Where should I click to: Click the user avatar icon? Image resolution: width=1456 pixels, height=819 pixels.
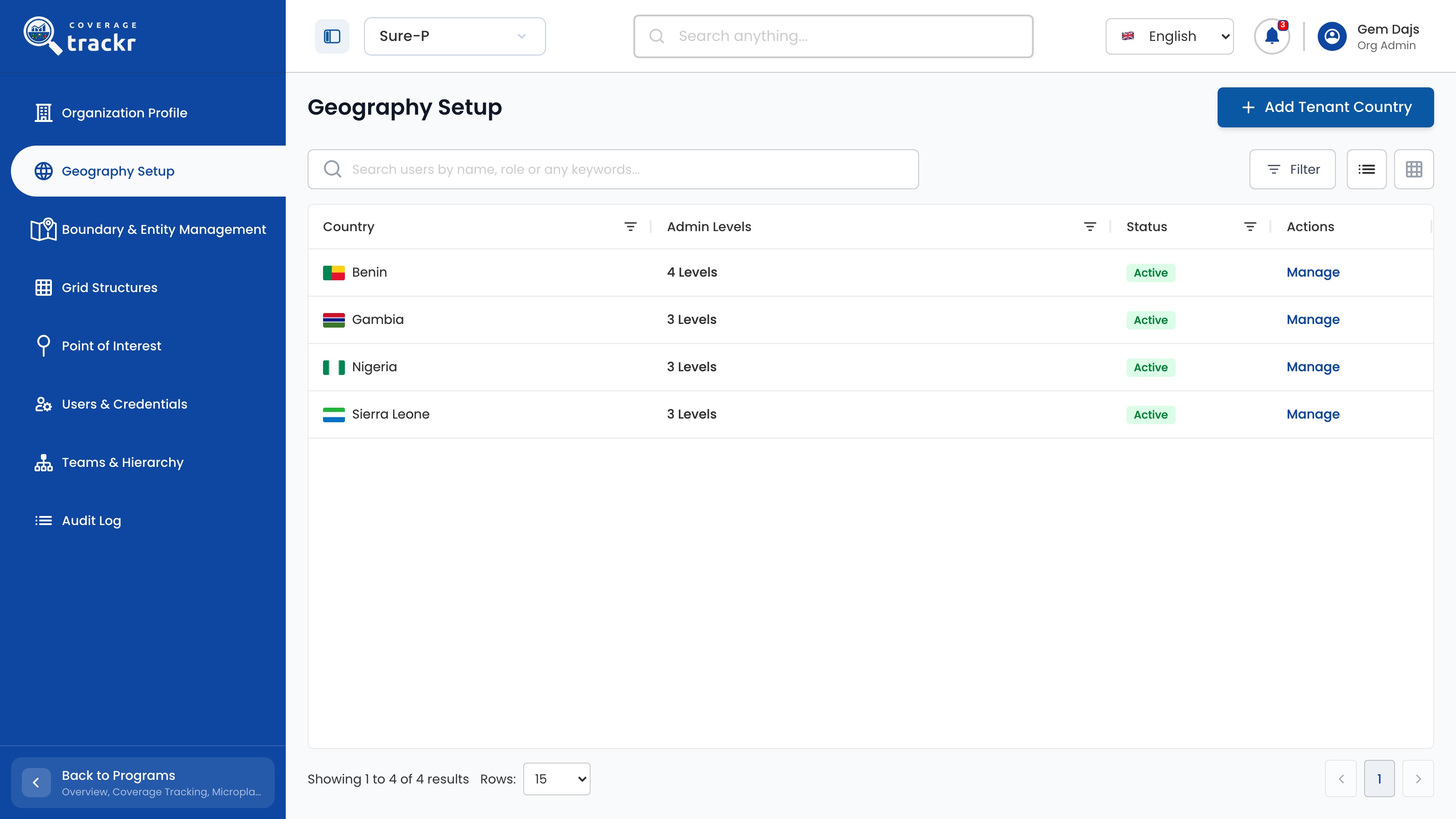click(1332, 36)
